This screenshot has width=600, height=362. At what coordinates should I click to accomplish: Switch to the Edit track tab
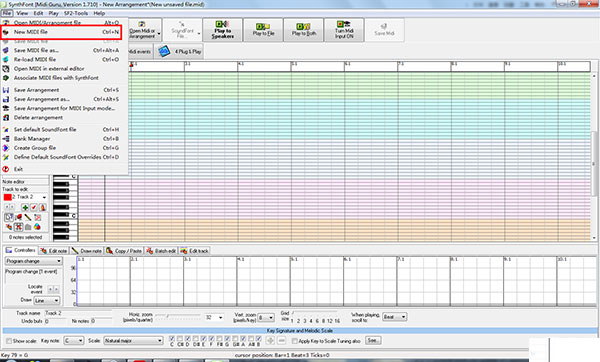[194, 251]
